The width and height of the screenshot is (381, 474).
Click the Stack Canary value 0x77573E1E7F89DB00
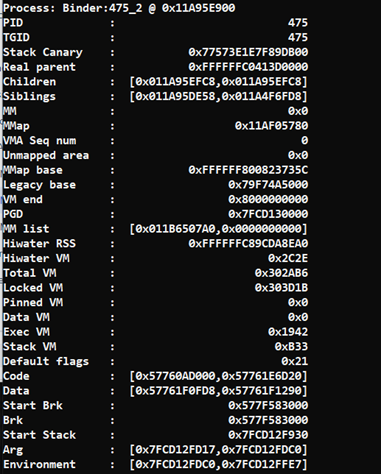[x=248, y=52]
